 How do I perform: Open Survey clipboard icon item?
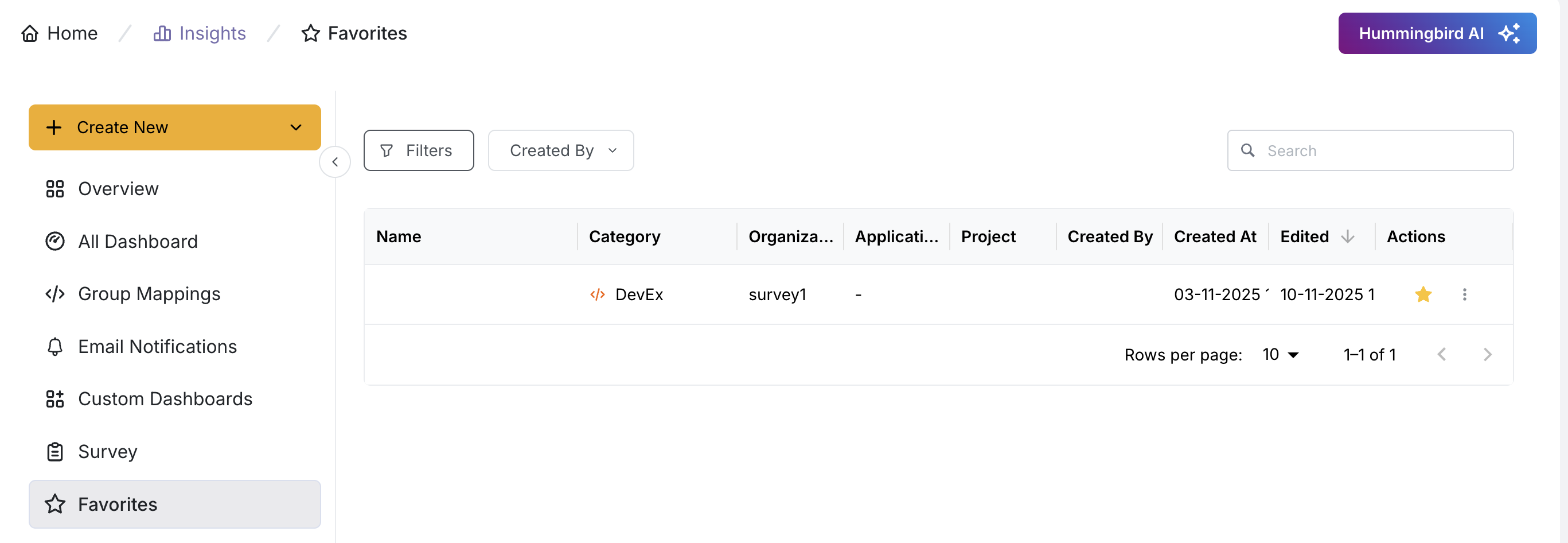tap(55, 452)
